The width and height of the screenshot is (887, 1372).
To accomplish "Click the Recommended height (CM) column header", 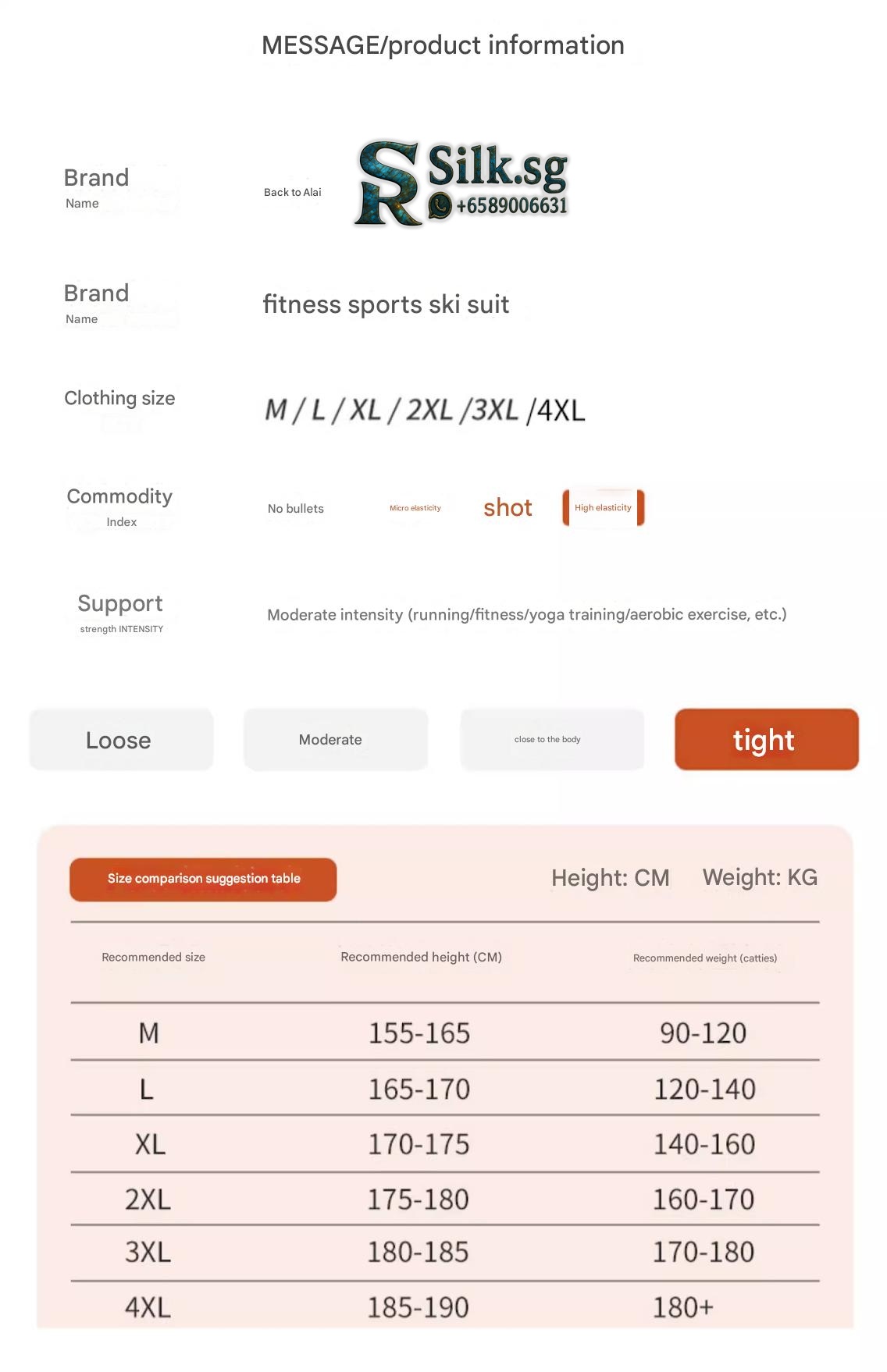I will pyautogui.click(x=421, y=958).
